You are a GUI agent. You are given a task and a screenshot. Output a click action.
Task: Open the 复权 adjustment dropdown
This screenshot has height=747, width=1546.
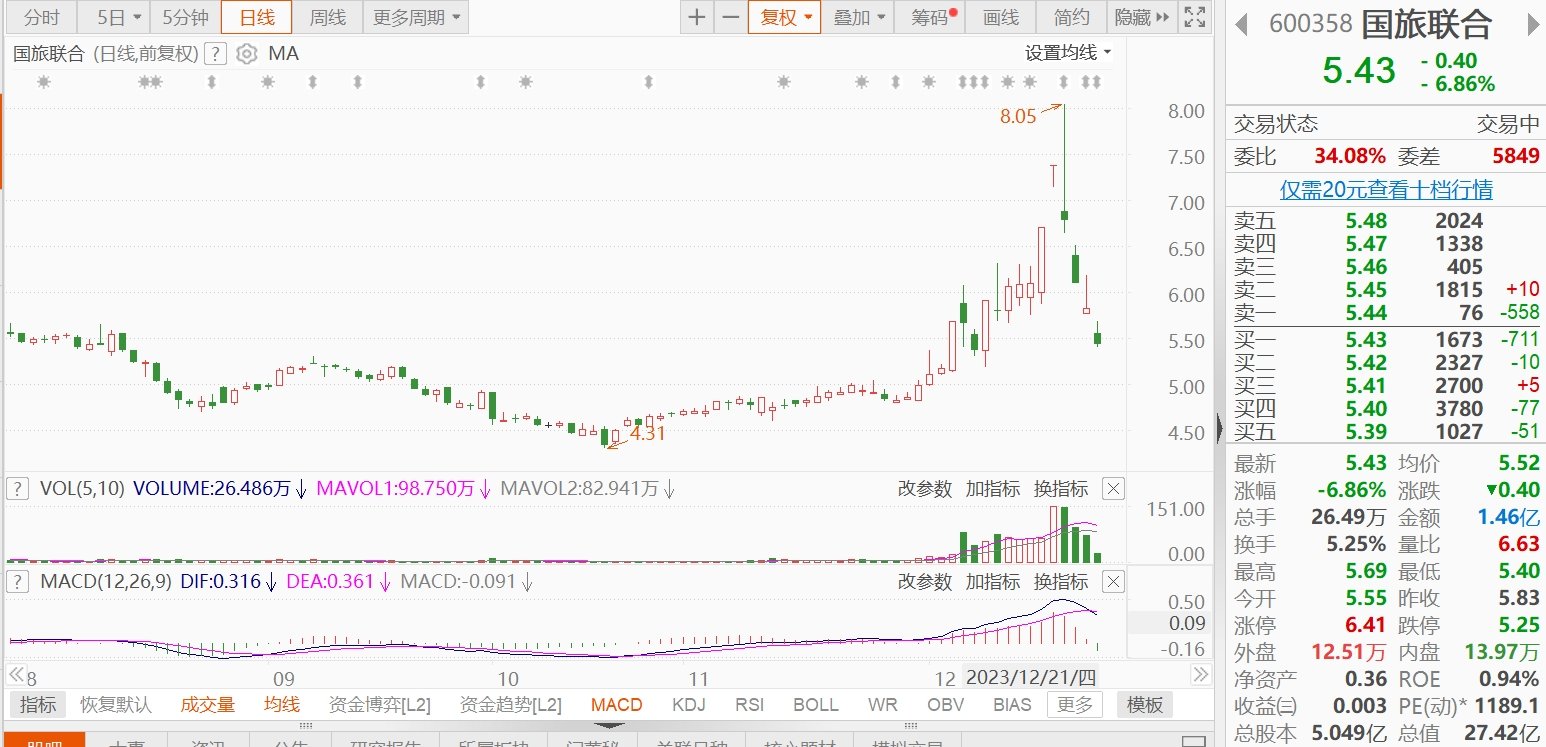coord(785,17)
